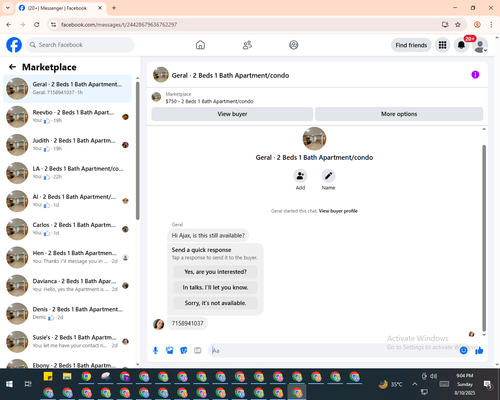Click the Name edit pencil icon
Viewport: 500px width, 400px height.
click(328, 176)
